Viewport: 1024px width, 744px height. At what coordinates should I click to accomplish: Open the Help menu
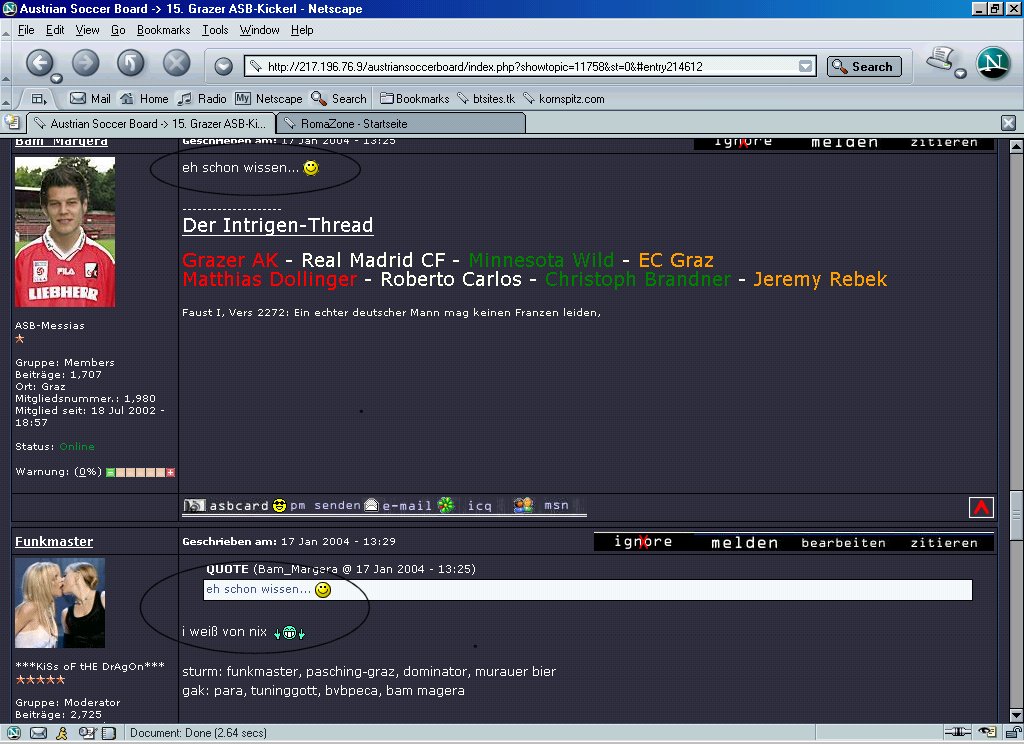pos(302,30)
